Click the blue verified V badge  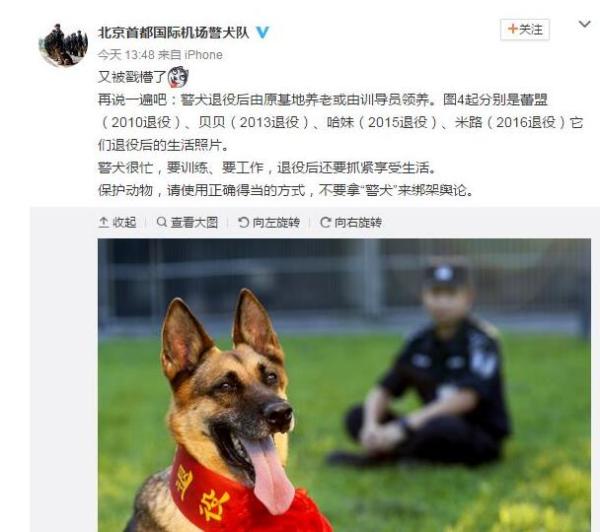coord(262,32)
